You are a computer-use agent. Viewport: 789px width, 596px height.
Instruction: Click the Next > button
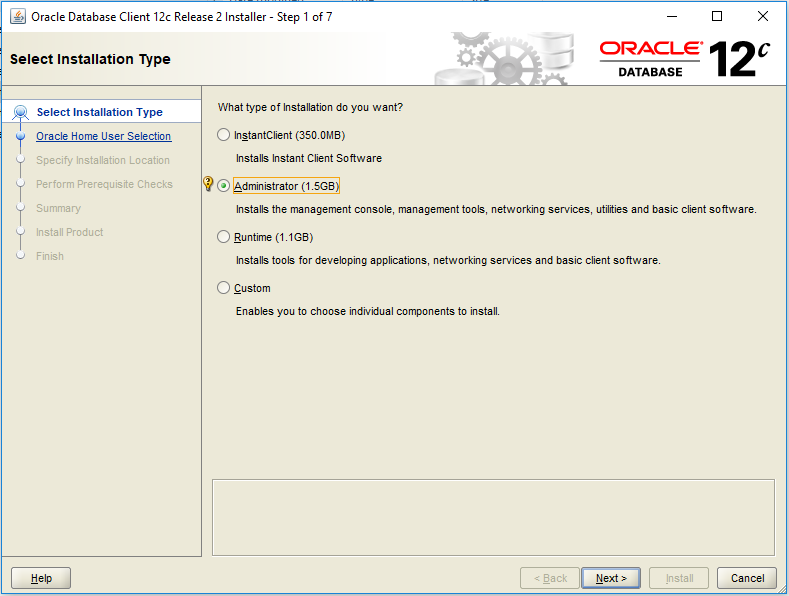coord(611,578)
